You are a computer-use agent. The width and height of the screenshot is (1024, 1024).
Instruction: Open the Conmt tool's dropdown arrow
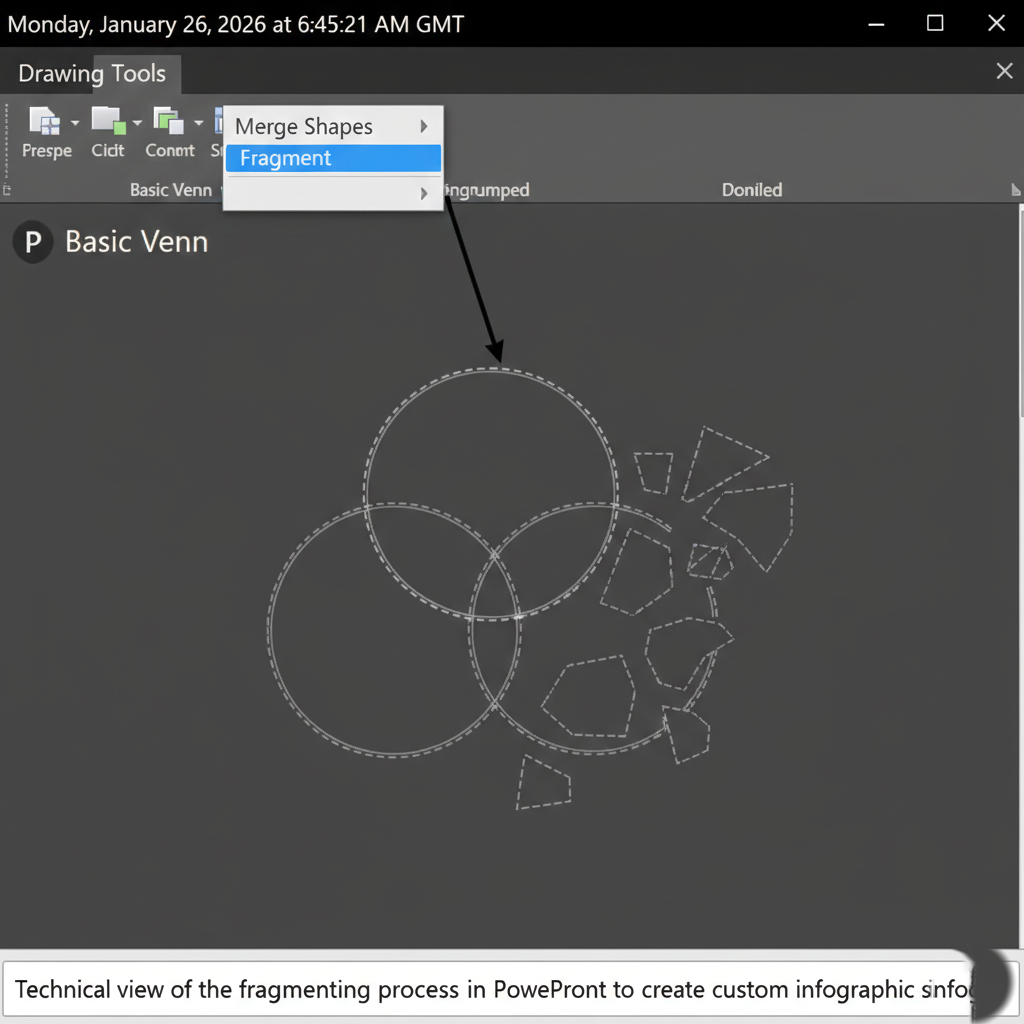coord(199,122)
